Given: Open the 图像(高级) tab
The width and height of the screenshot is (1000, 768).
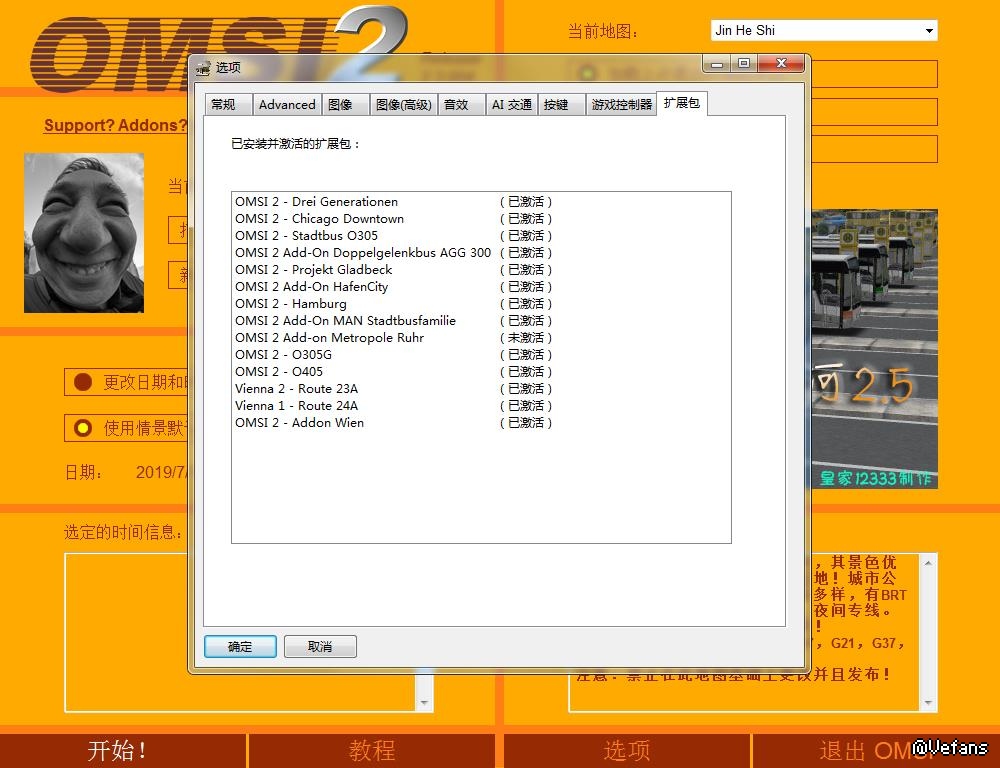Looking at the screenshot, I should coord(404,105).
